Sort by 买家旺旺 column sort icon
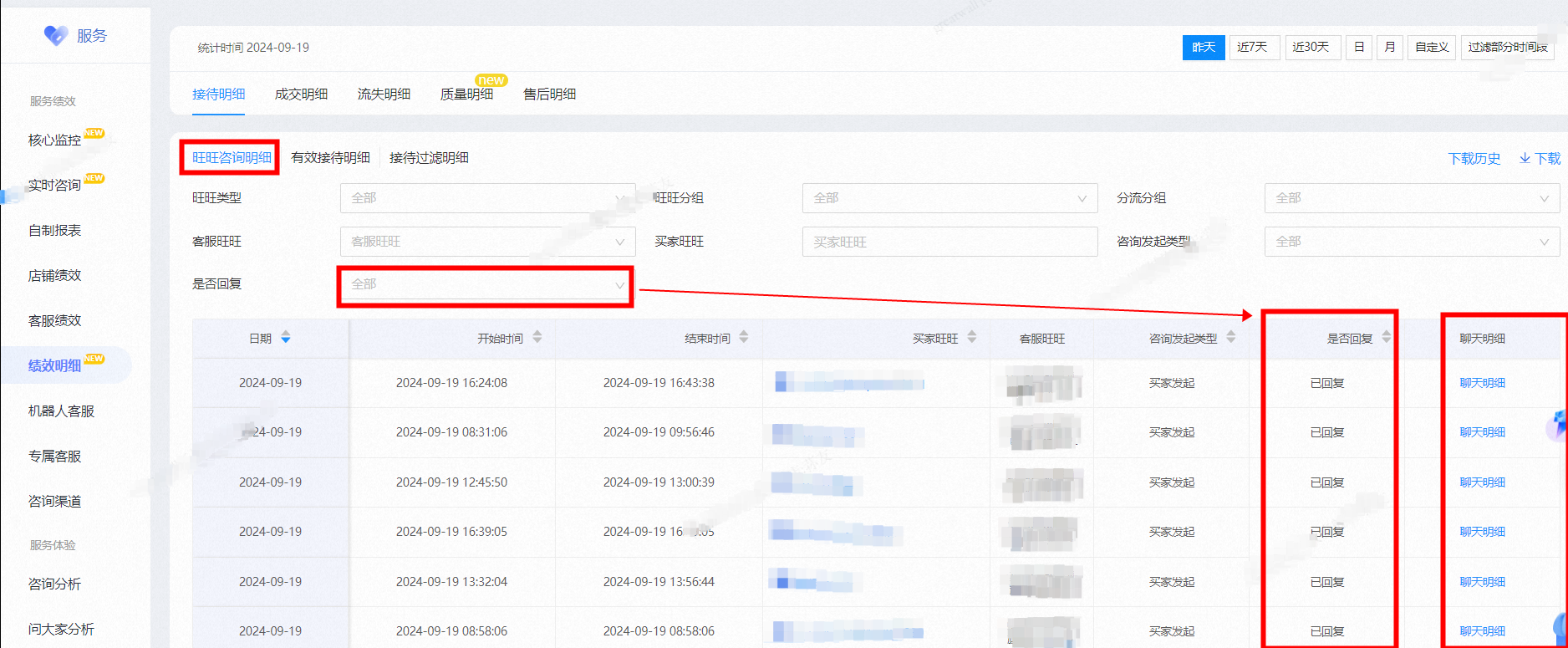The image size is (1568, 648). [972, 338]
